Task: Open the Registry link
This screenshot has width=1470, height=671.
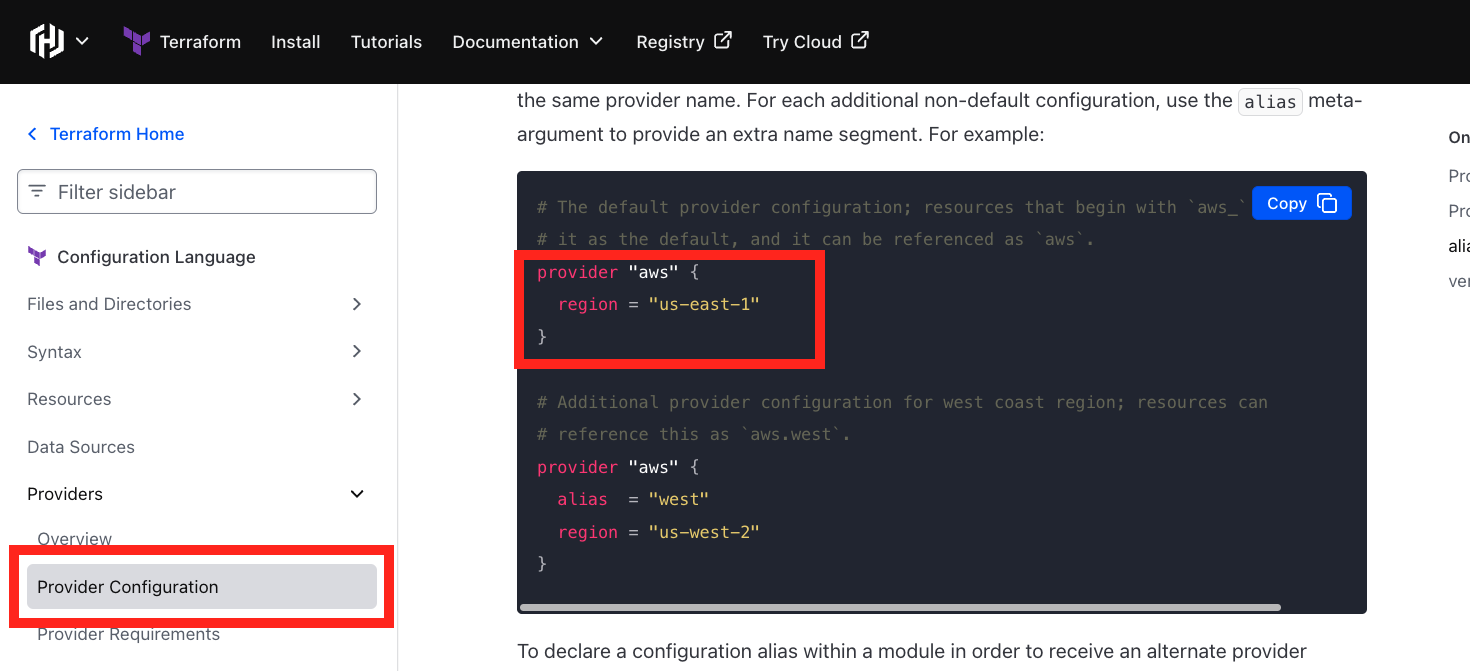Action: pos(684,42)
